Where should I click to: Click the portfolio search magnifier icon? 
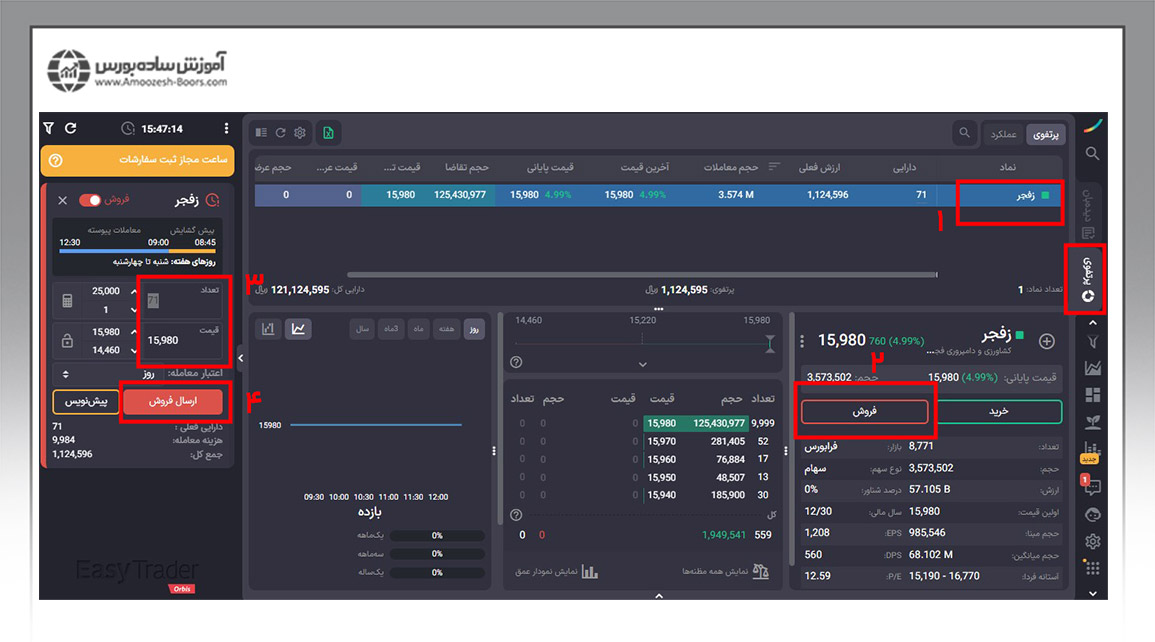[x=964, y=132]
